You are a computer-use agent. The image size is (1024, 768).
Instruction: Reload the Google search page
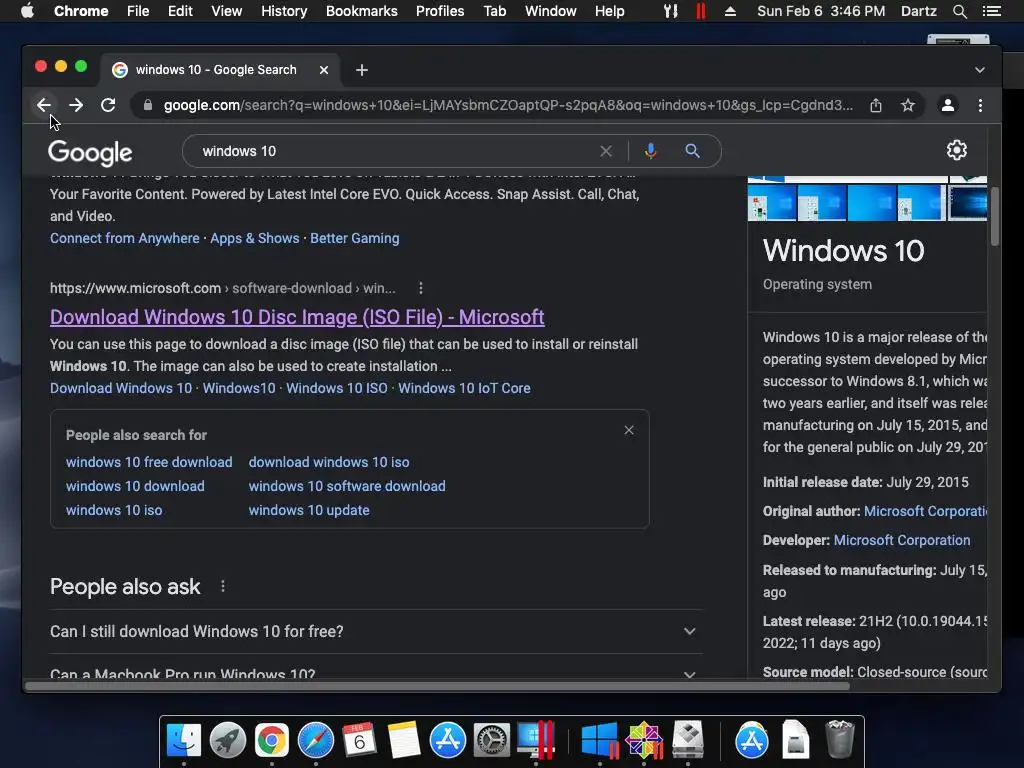tap(108, 105)
